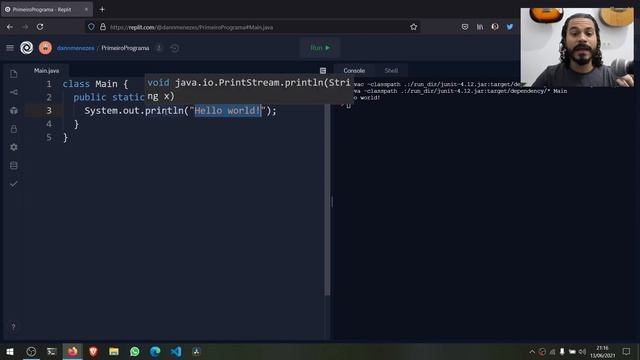Open the Secrets lock sidebar icon

(13, 129)
